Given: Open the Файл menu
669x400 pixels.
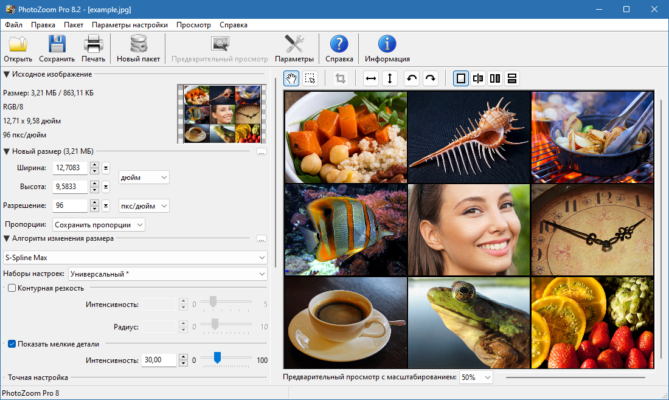Looking at the screenshot, I should click(x=14, y=25).
